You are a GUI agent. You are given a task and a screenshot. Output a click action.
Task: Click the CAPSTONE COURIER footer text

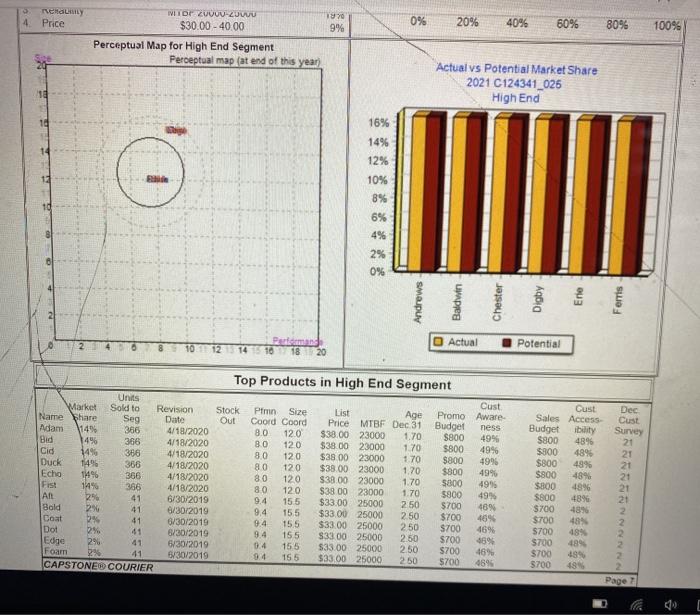point(98,566)
